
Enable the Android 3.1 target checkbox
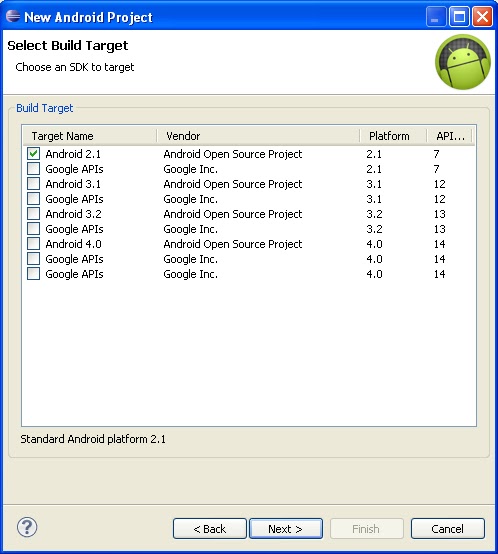34,184
